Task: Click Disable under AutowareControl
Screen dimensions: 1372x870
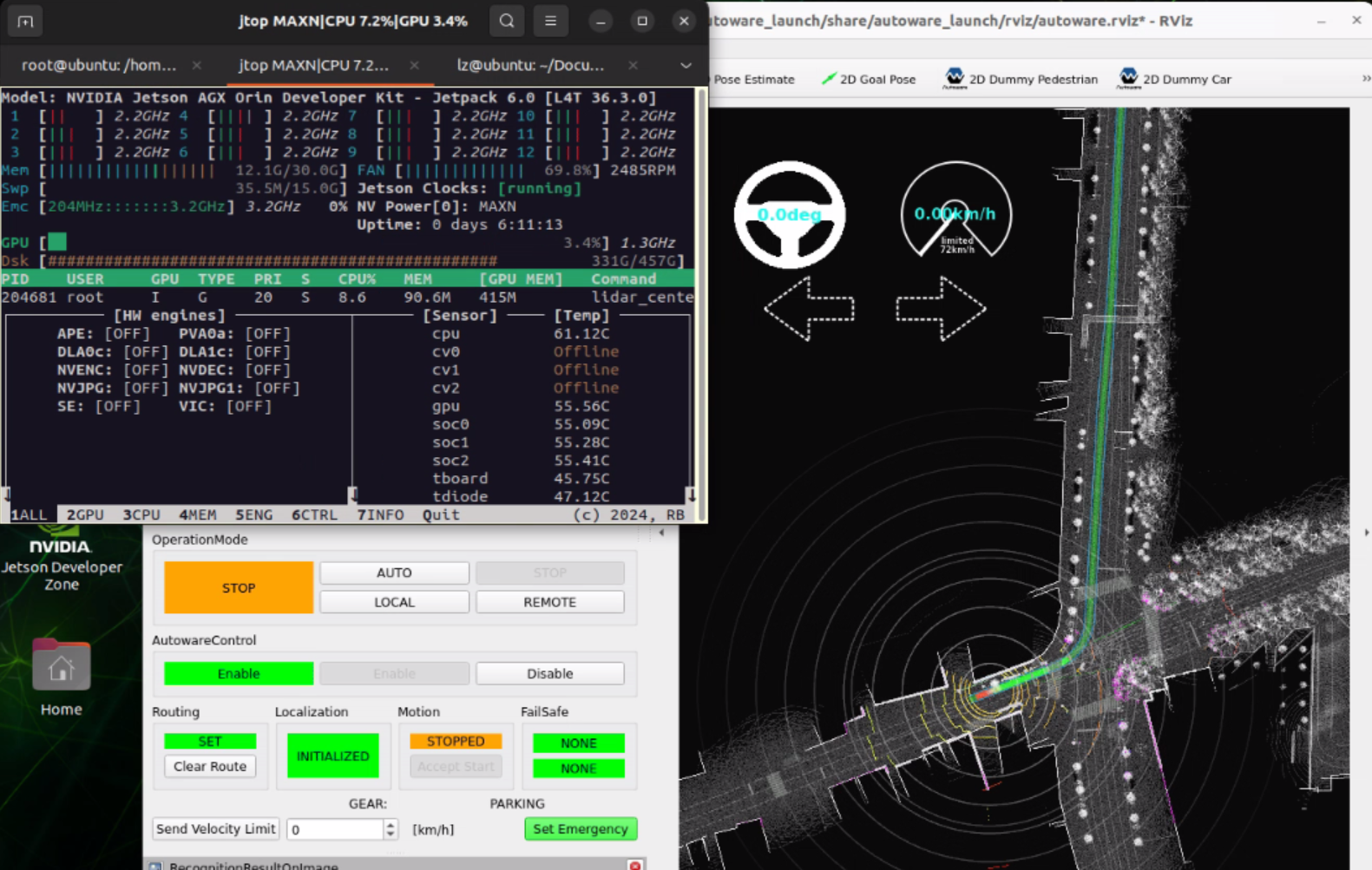Action: [x=549, y=673]
